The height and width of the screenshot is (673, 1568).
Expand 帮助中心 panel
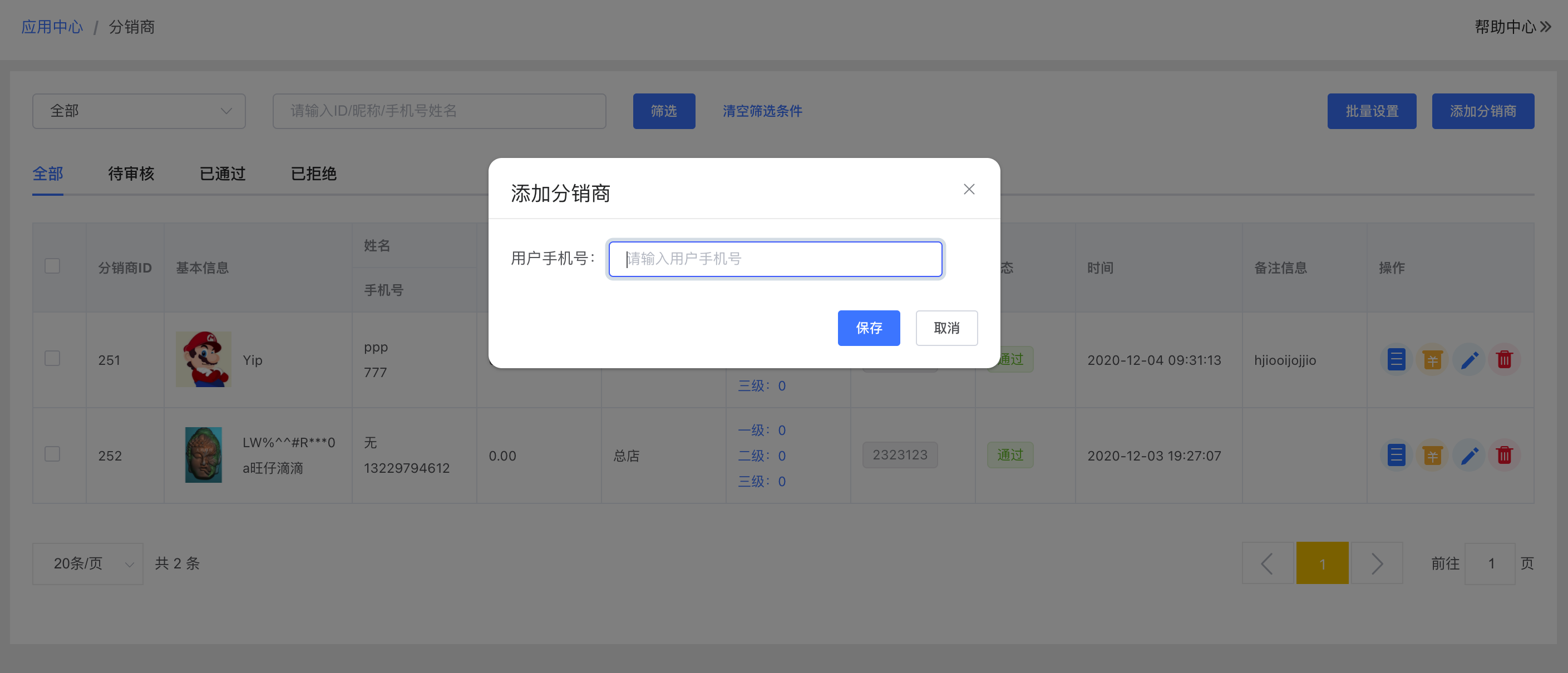tap(1512, 27)
